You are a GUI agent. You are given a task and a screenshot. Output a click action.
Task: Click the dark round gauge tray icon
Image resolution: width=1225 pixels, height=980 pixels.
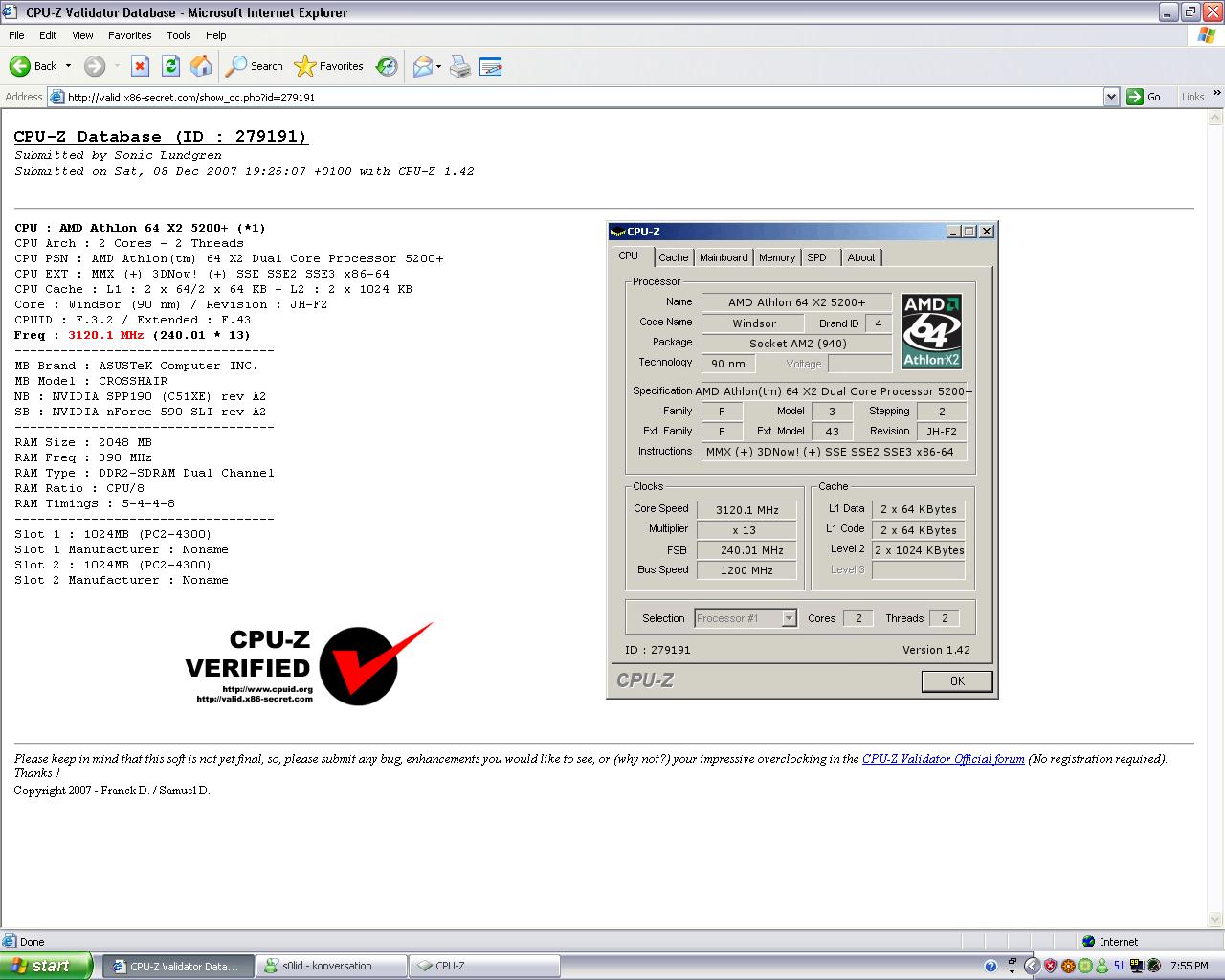(1153, 966)
